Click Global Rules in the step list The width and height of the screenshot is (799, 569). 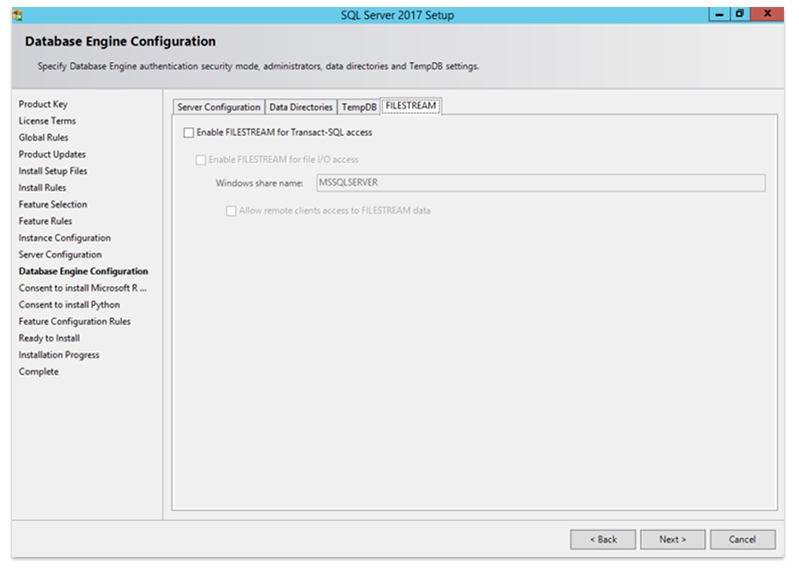point(43,138)
